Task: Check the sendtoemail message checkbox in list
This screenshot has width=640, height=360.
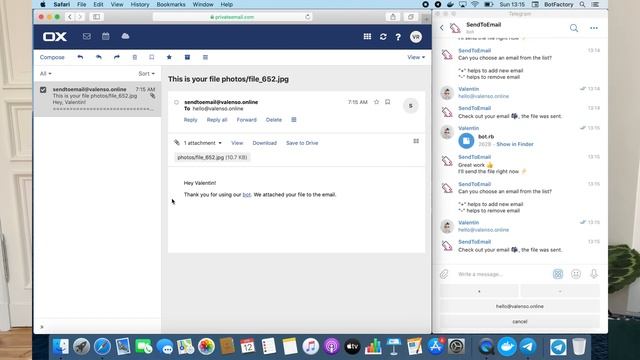Action: (43, 89)
